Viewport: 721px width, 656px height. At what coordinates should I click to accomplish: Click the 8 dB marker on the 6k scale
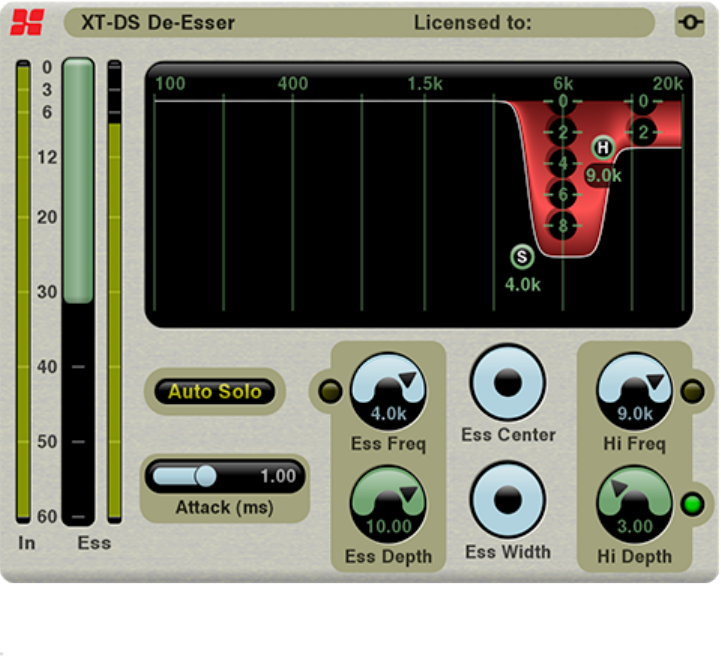(563, 226)
